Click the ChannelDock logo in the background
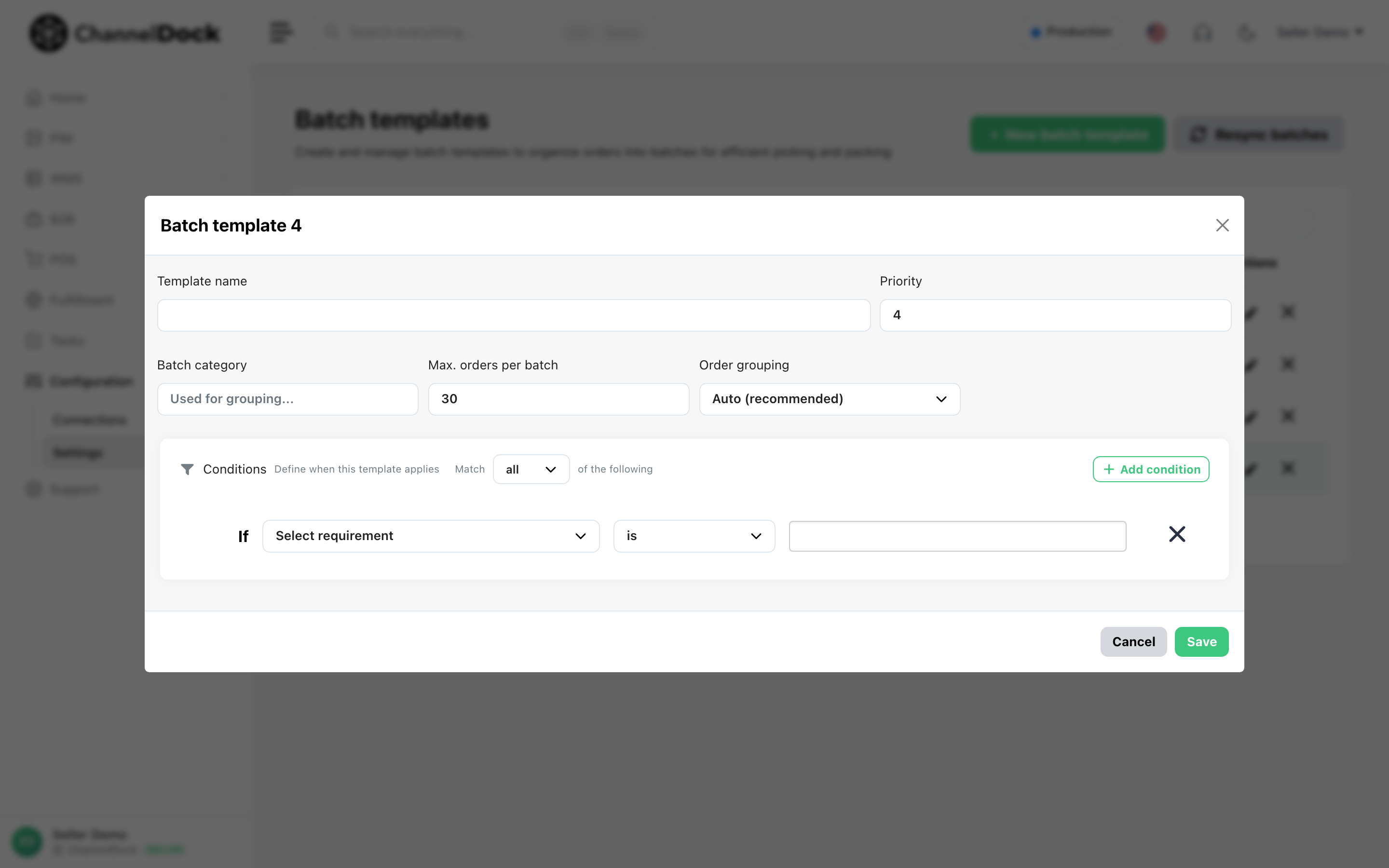1389x868 pixels. (124, 33)
